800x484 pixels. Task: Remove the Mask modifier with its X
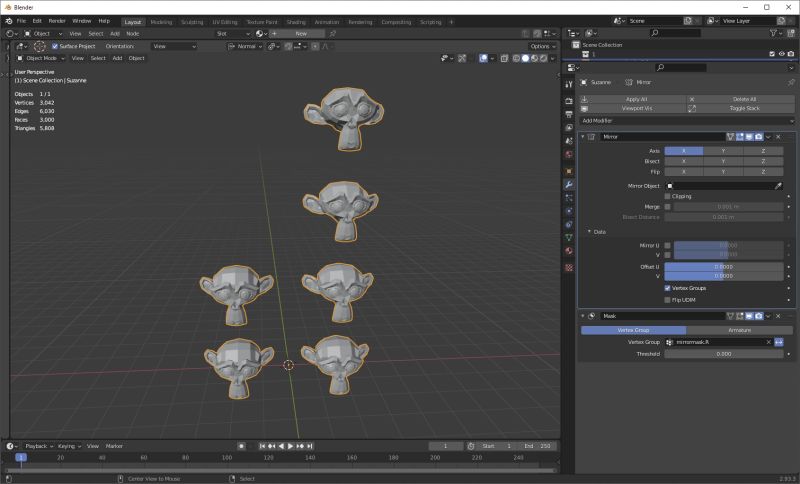point(778,316)
